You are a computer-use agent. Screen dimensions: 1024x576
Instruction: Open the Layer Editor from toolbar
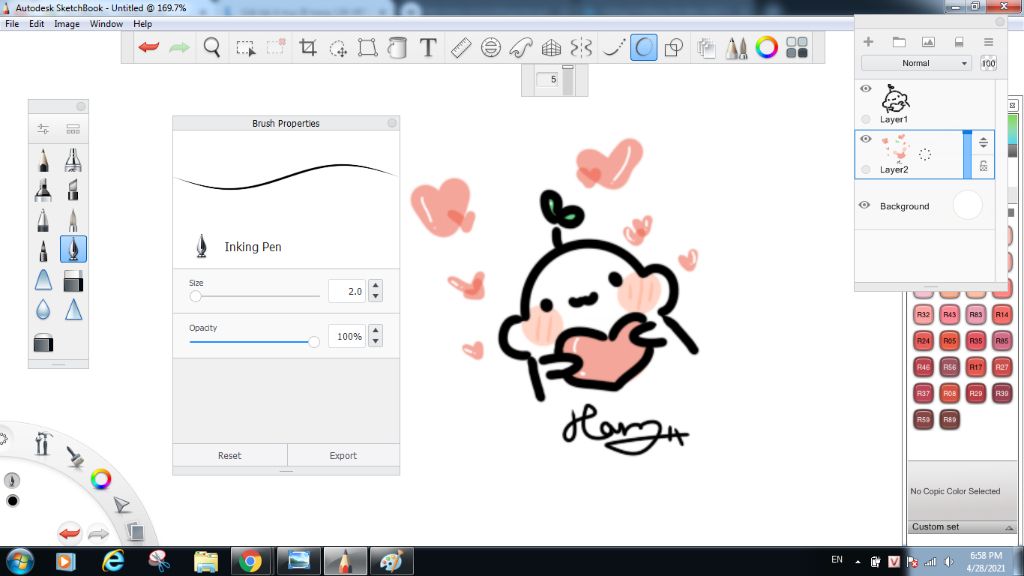[706, 47]
